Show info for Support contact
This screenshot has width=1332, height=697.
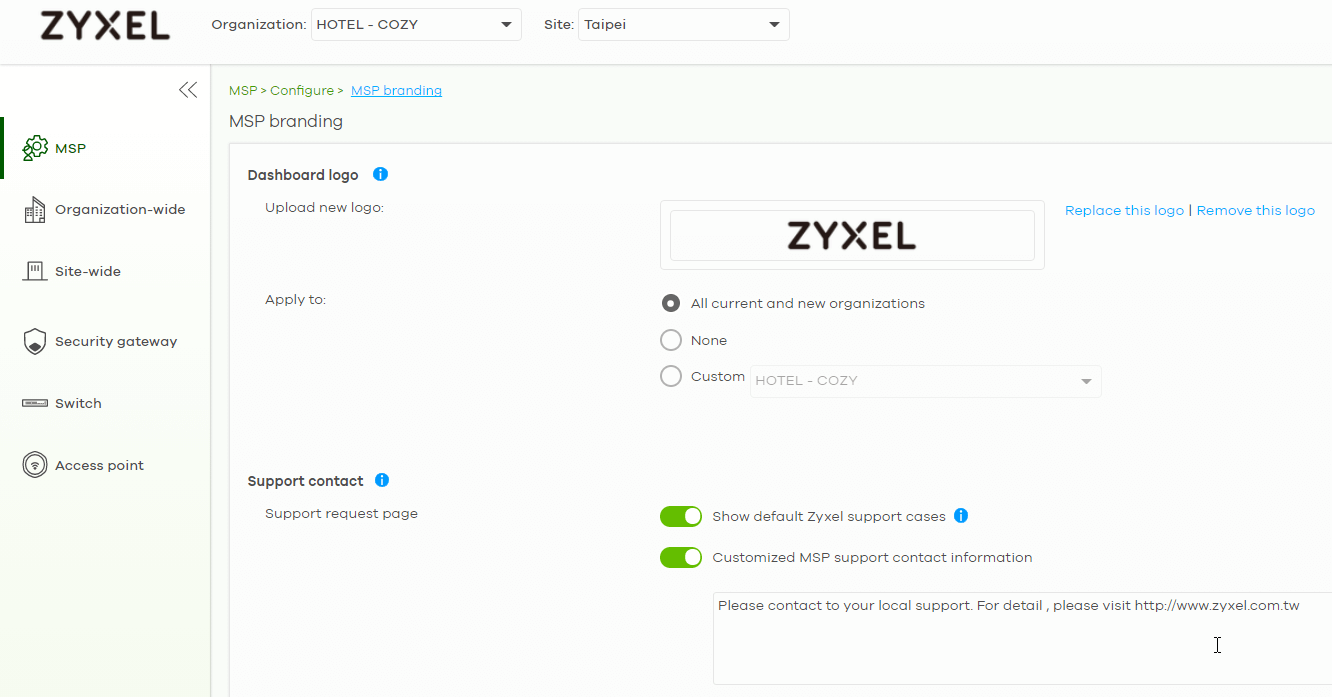coord(381,480)
